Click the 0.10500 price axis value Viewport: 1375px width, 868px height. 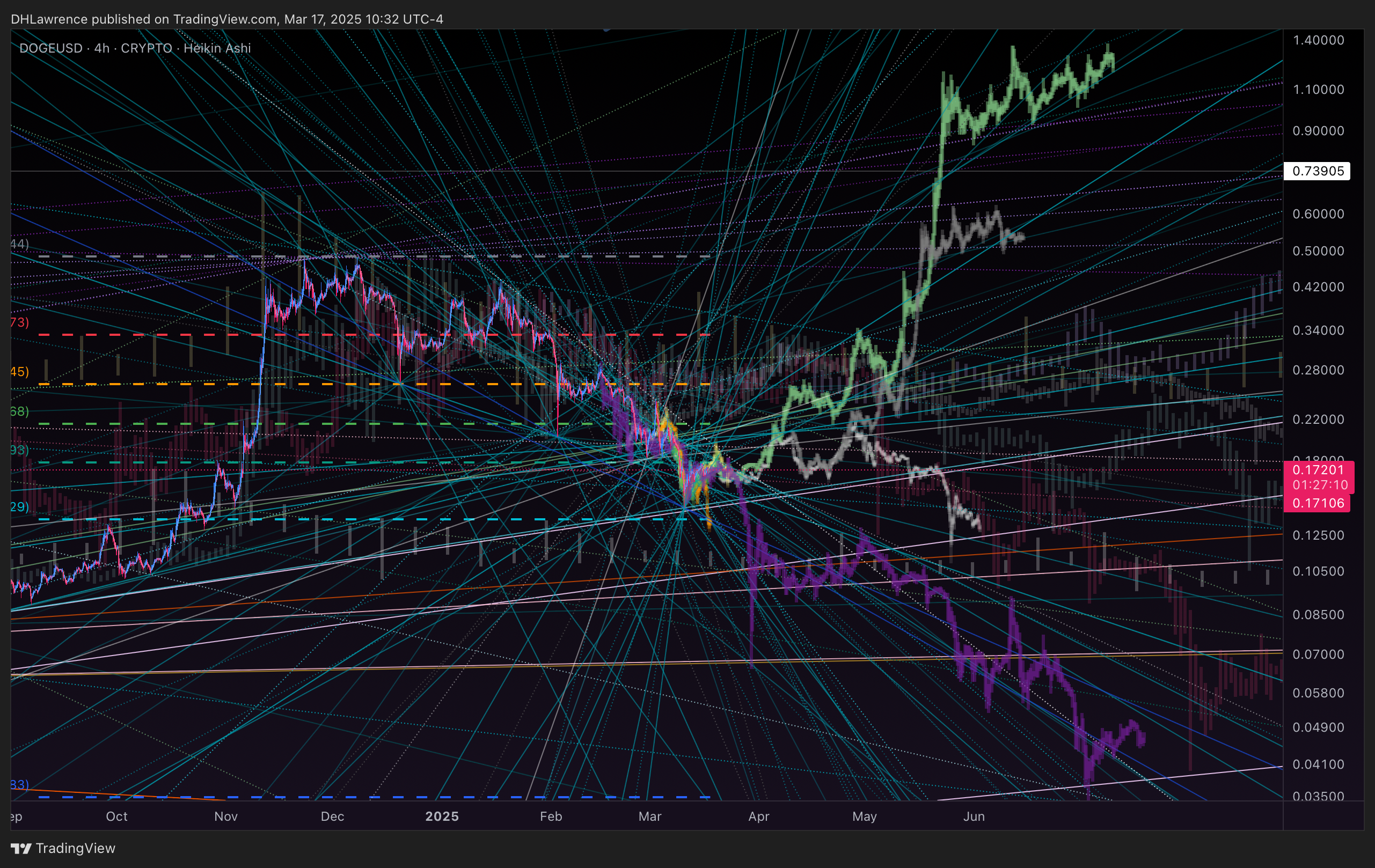(1318, 571)
